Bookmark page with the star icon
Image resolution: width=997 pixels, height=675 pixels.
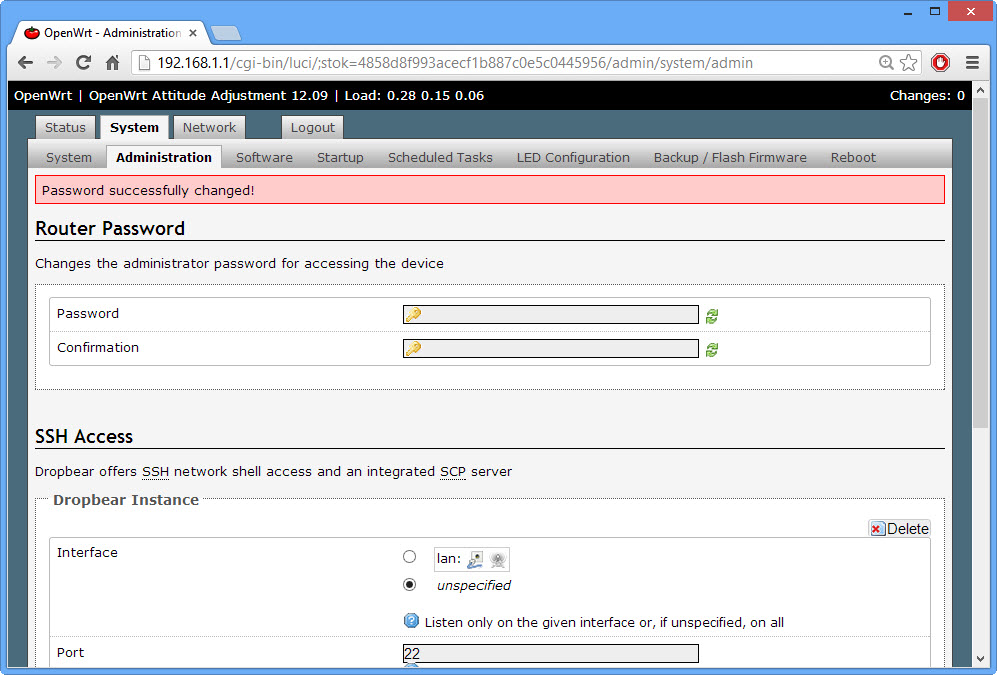click(x=909, y=62)
